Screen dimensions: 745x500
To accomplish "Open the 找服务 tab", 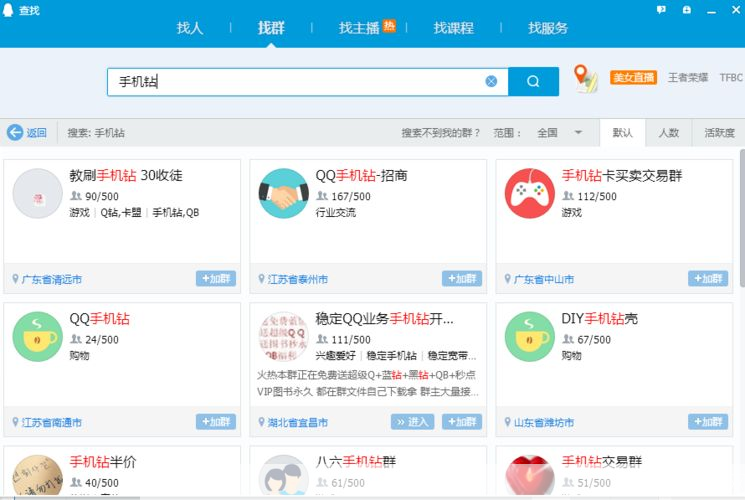I will point(548,28).
